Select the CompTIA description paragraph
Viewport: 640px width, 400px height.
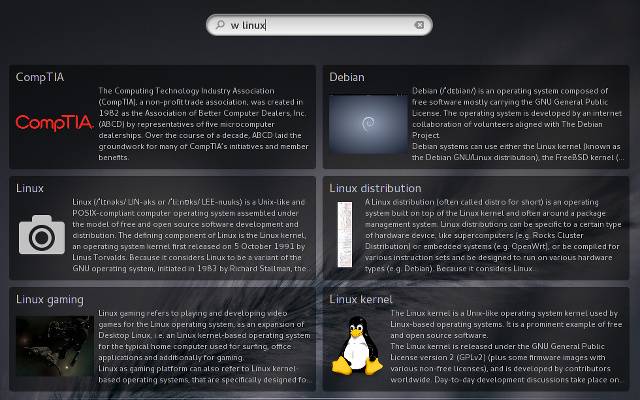click(203, 124)
